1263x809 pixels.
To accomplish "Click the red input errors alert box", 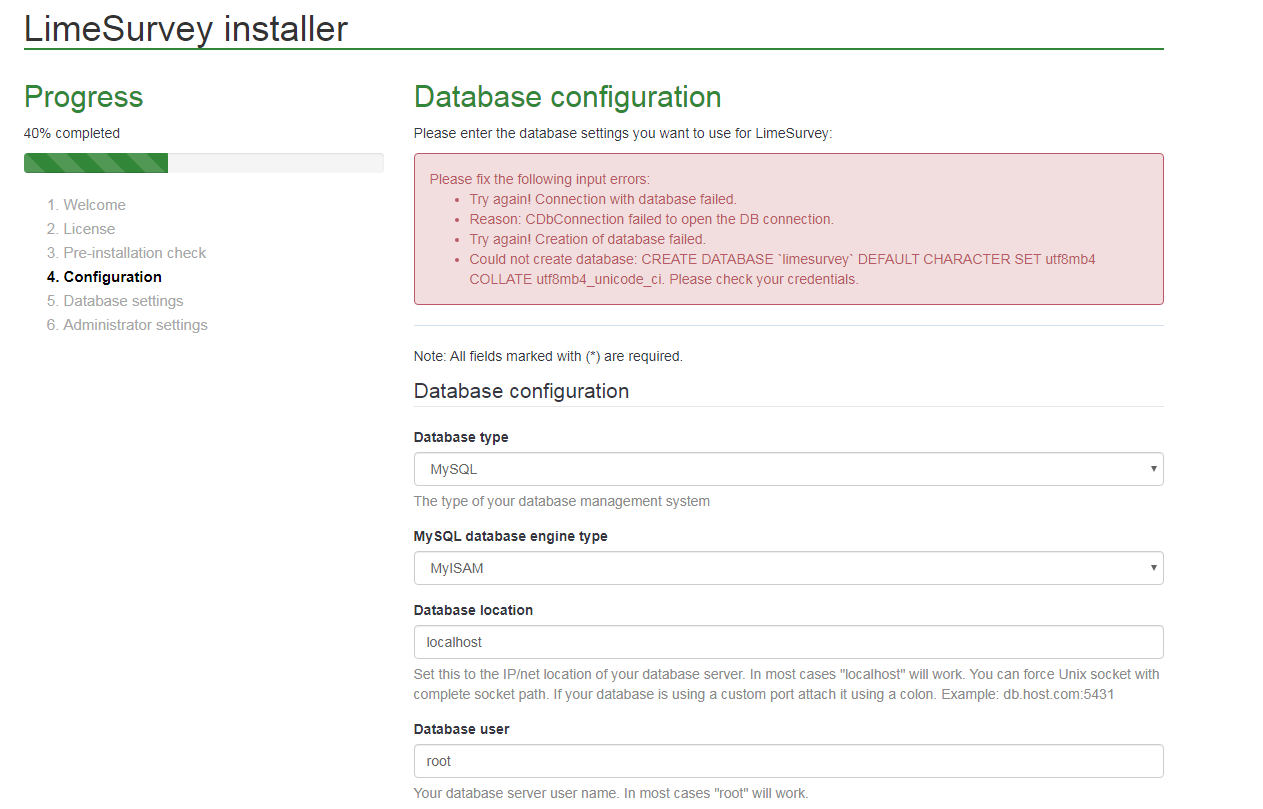I will [x=788, y=229].
